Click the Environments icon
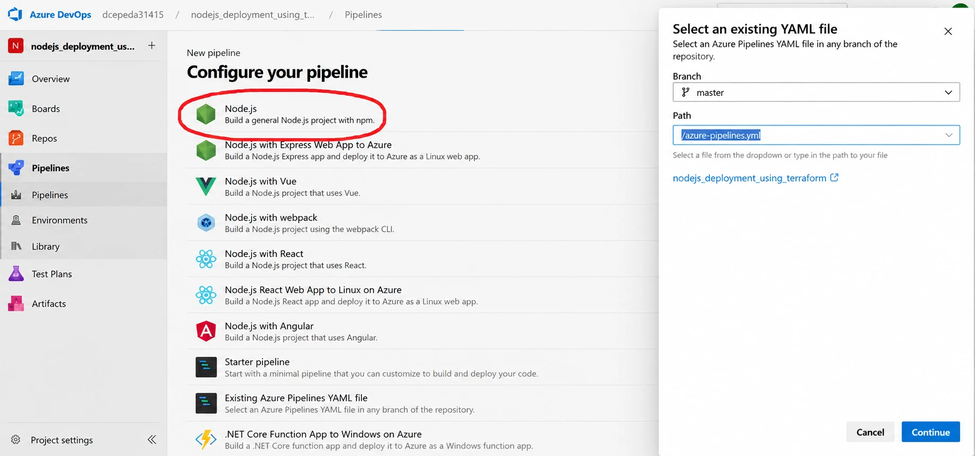The height and width of the screenshot is (456, 975). point(16,220)
